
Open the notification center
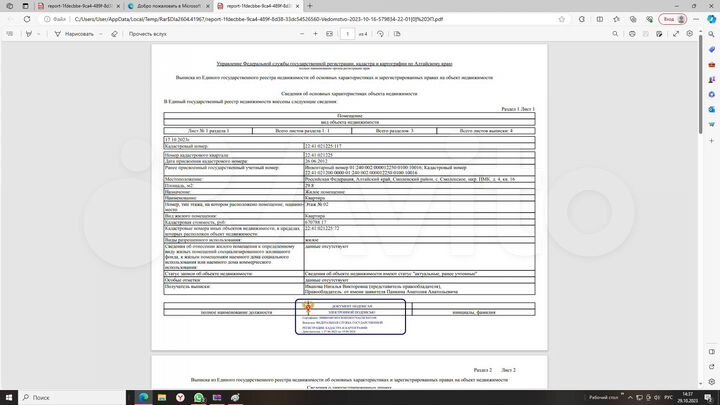pyautogui.click(x=709, y=398)
